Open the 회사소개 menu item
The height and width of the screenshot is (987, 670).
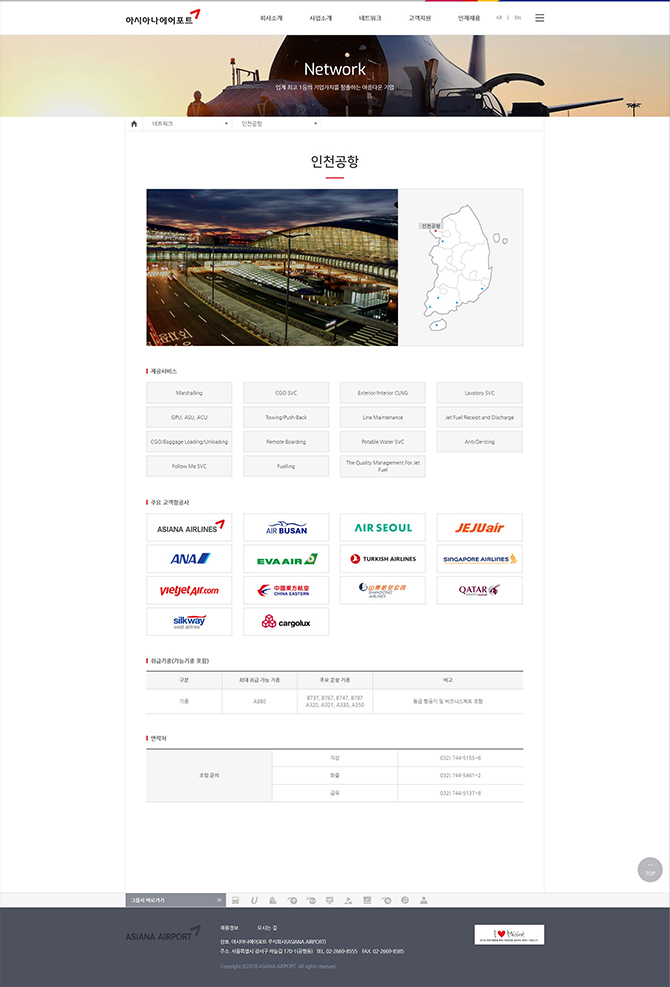(271, 18)
